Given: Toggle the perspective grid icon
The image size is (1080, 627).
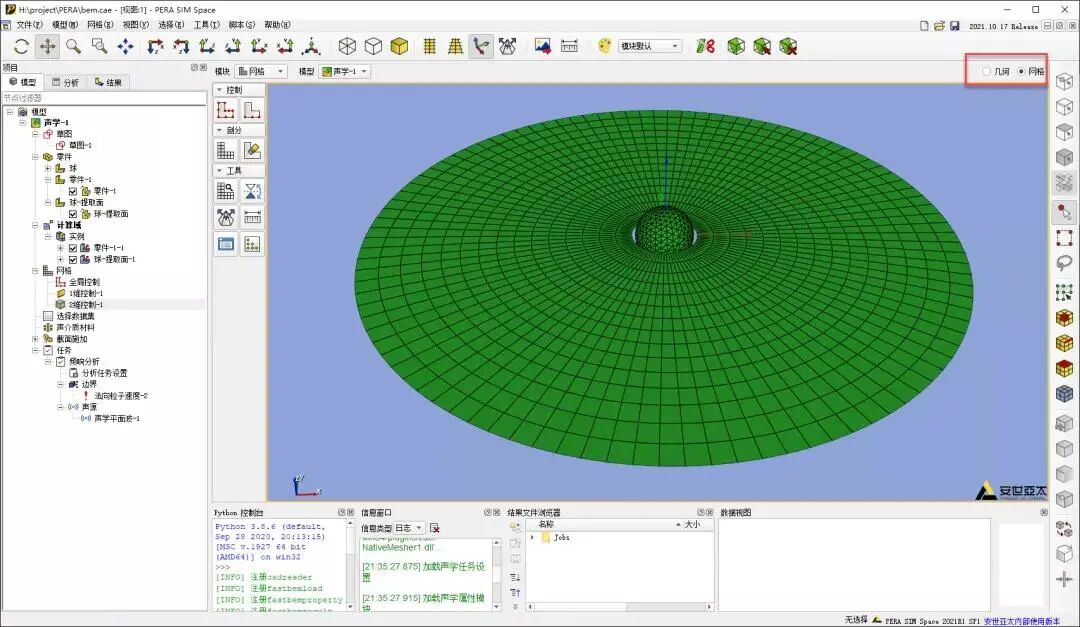Looking at the screenshot, I should (455, 46).
